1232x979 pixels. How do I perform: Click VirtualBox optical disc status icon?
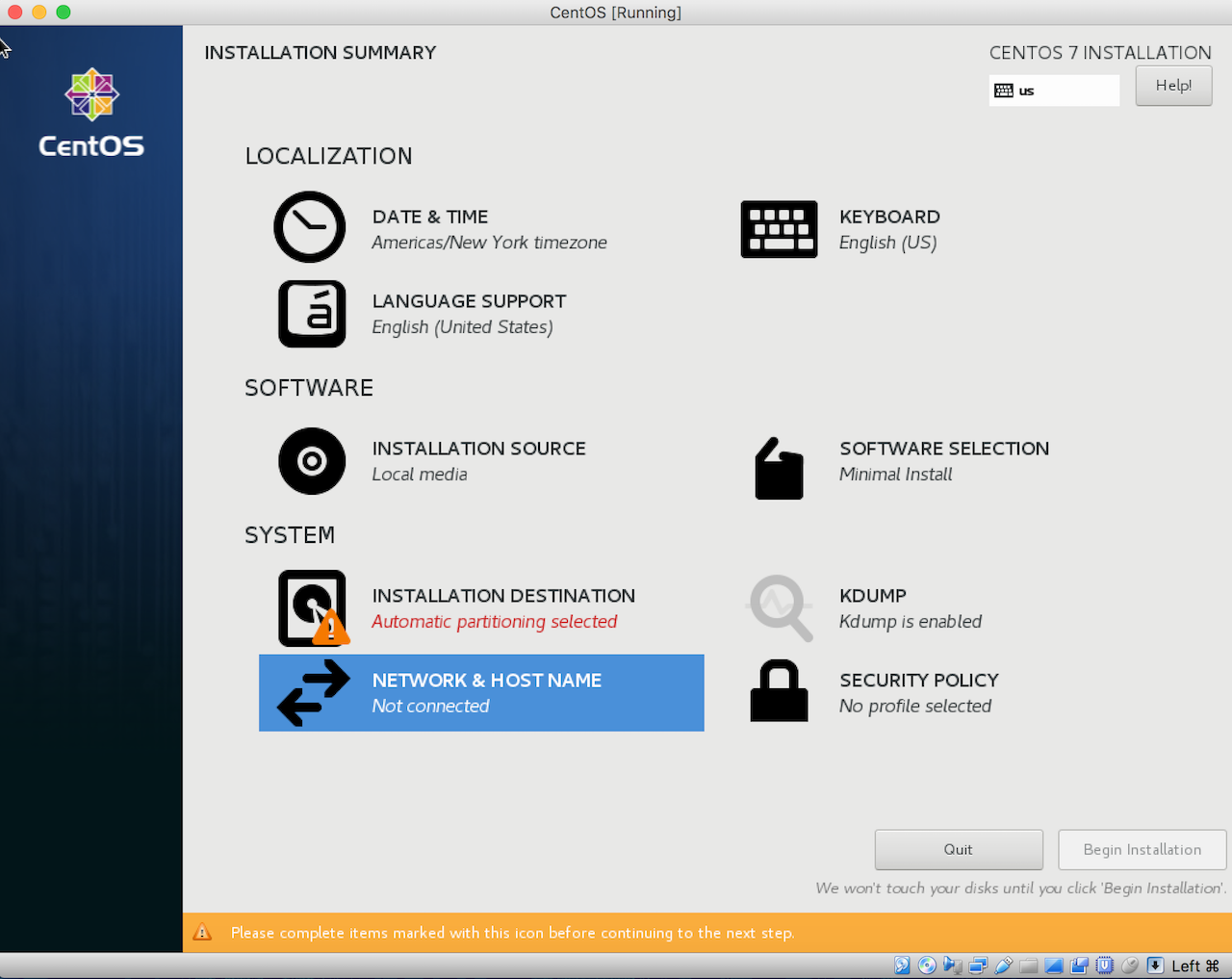[x=927, y=966]
